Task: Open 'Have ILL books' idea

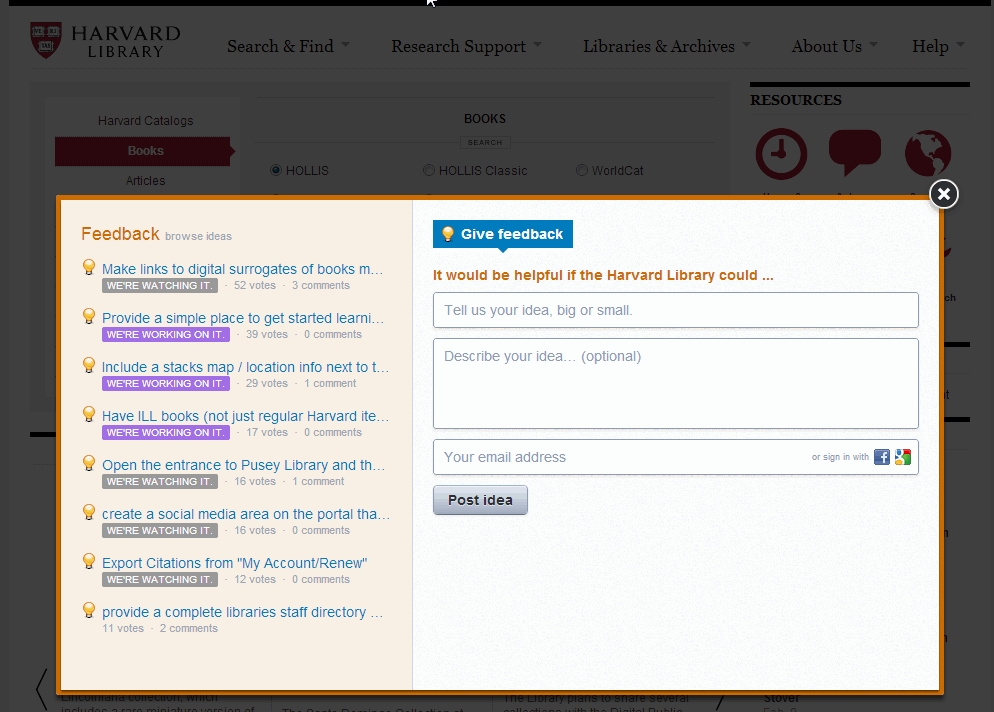Action: pyautogui.click(x=245, y=416)
